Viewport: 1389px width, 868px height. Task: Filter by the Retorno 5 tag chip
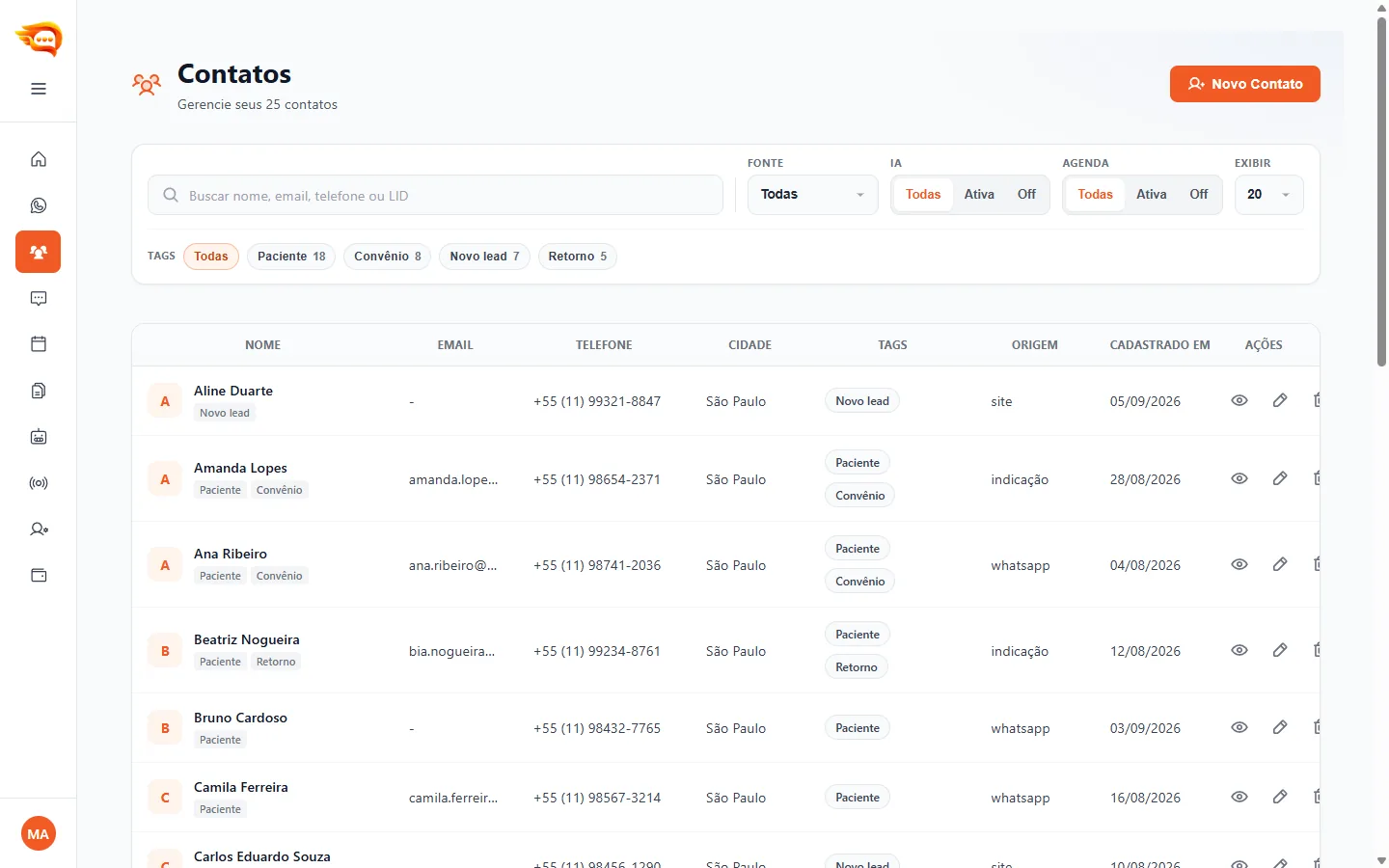(x=578, y=257)
